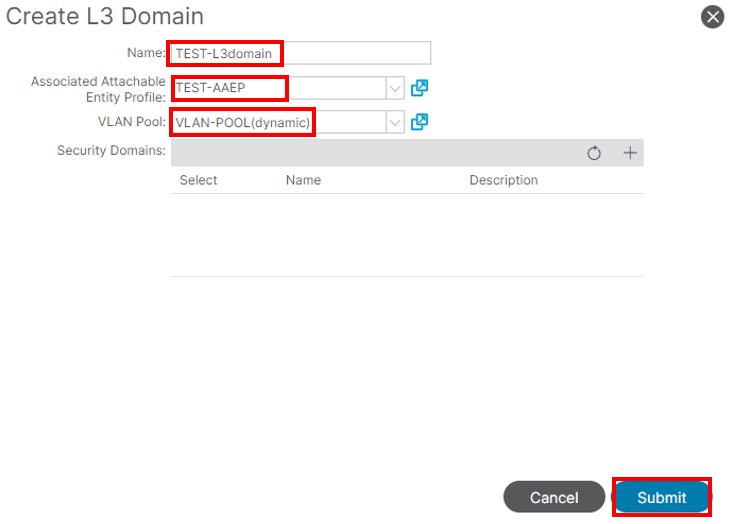This screenshot has height=524, width=739.
Task: Open the popup icon beside Attachable Entity Profile
Action: (x=419, y=88)
